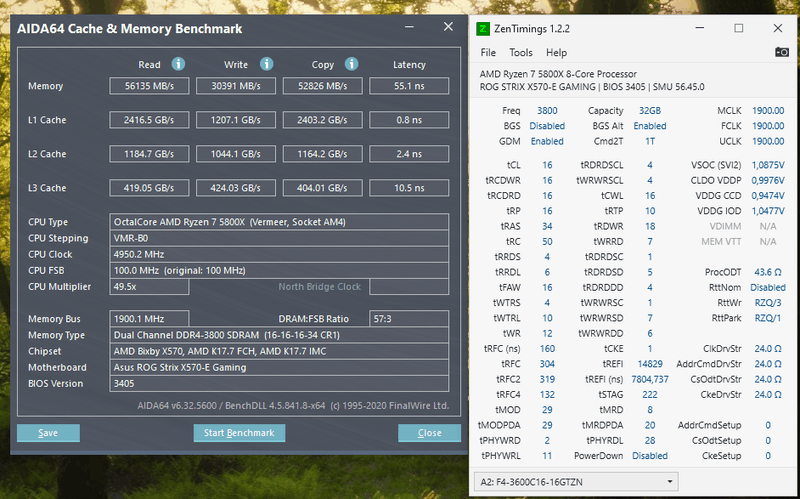800x499 pixels.
Task: Click Memory Copy value 52826 MB/s
Action: click(322, 86)
